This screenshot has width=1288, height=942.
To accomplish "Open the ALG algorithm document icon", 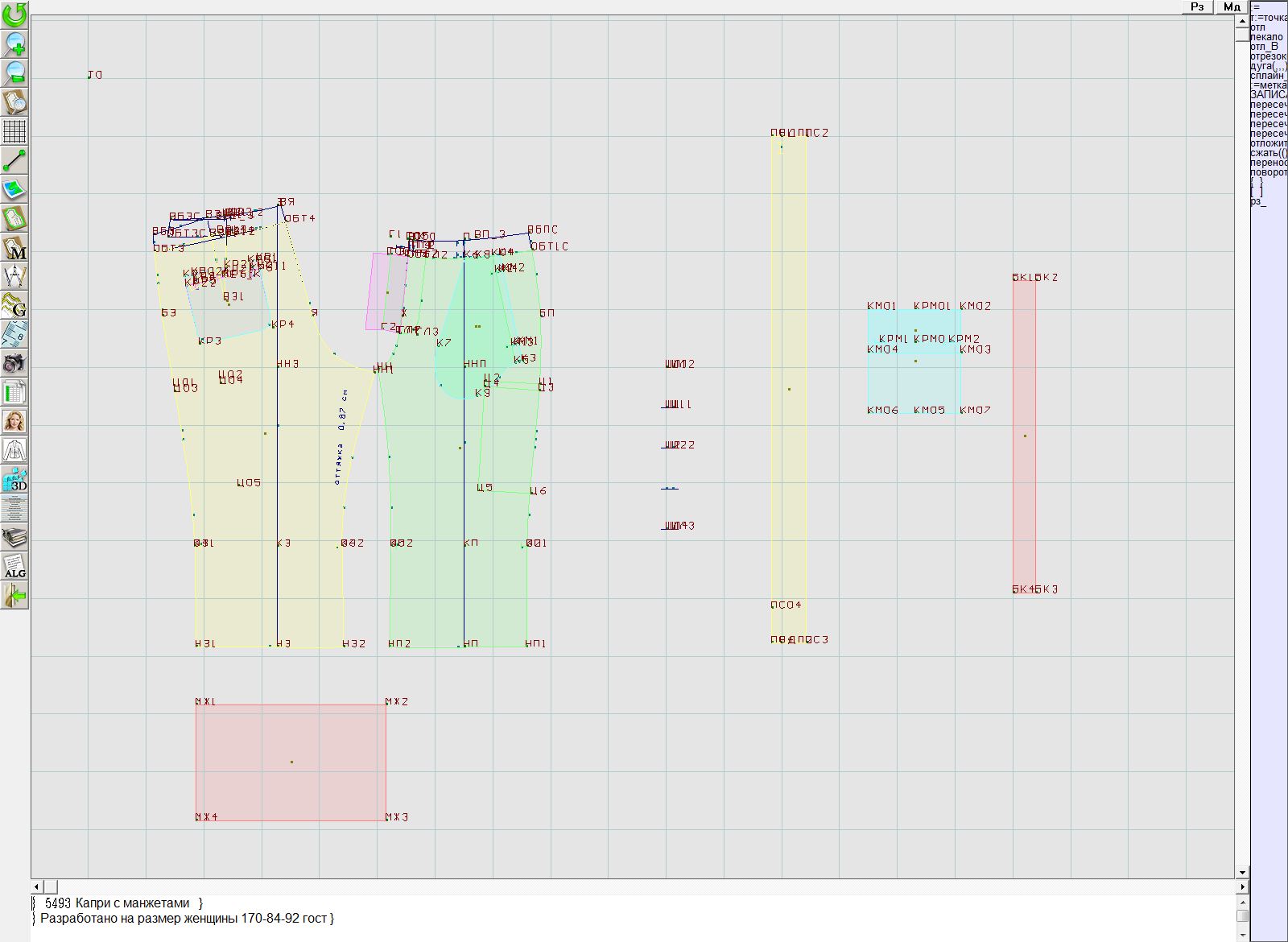I will (14, 566).
